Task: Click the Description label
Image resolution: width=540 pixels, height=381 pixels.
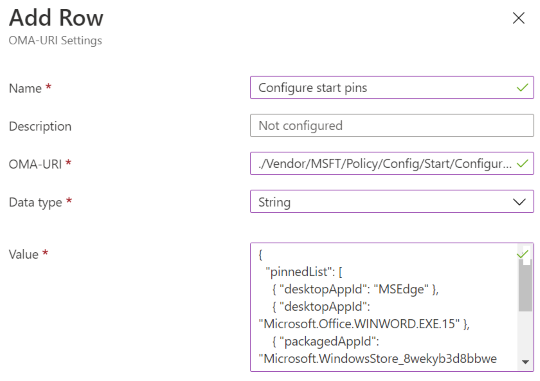Action: (x=40, y=126)
